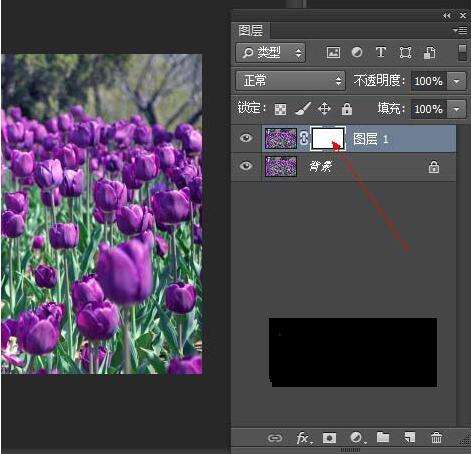Hide 图层 1 with its eye icon
Image resolution: width=471 pixels, height=454 pixels.
246,138
